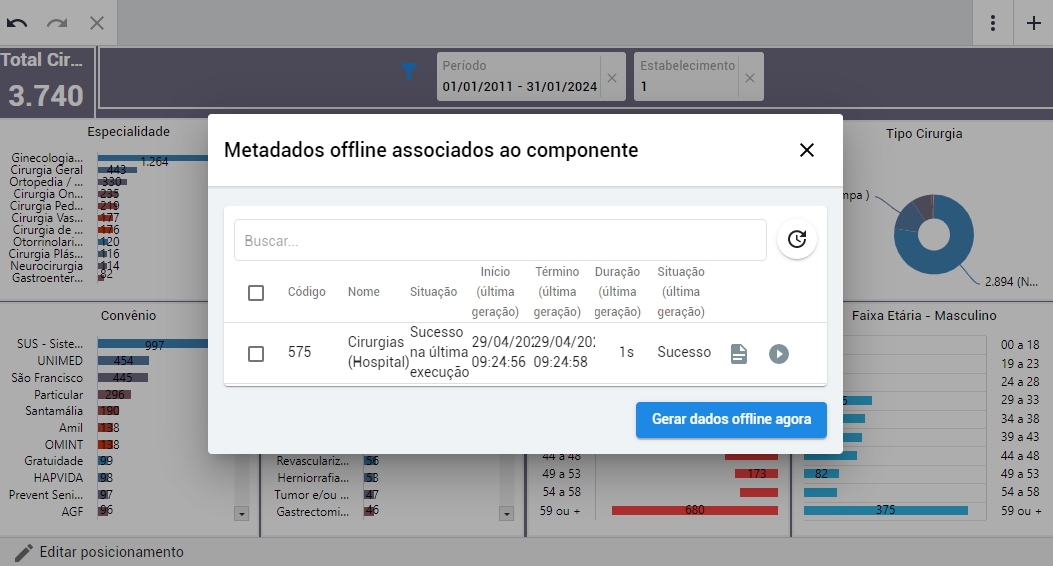Click Gerar dados offline agora button
The height and width of the screenshot is (566, 1053).
click(x=731, y=420)
